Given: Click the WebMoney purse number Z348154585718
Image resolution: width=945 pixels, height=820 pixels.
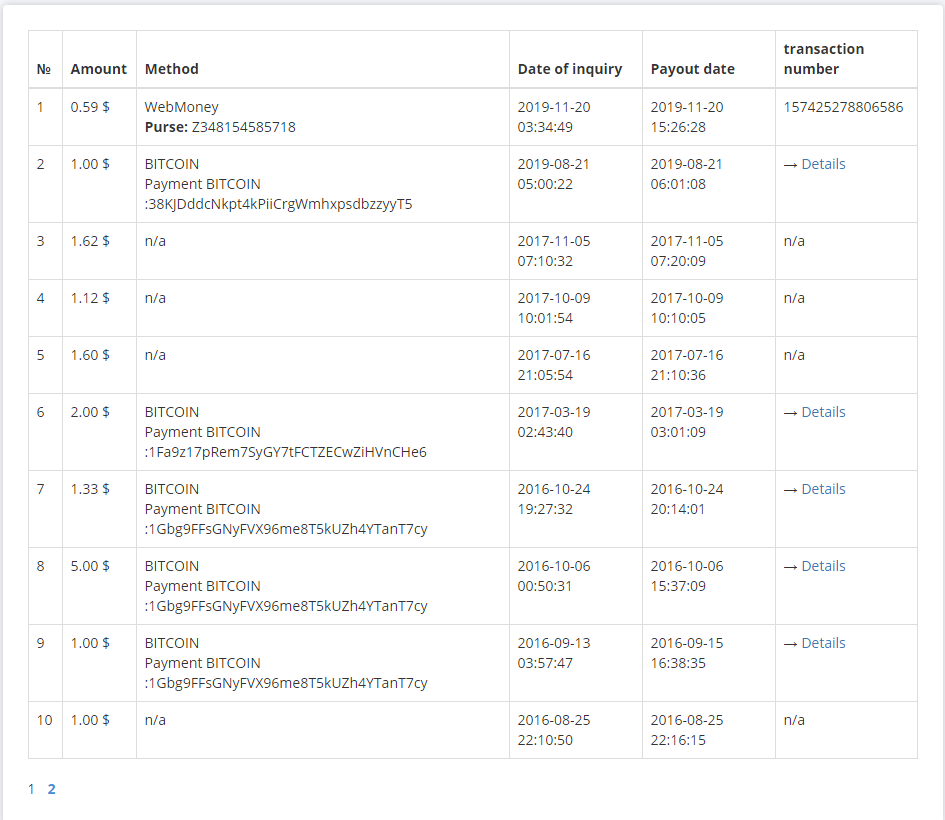Looking at the screenshot, I should pos(243,127).
